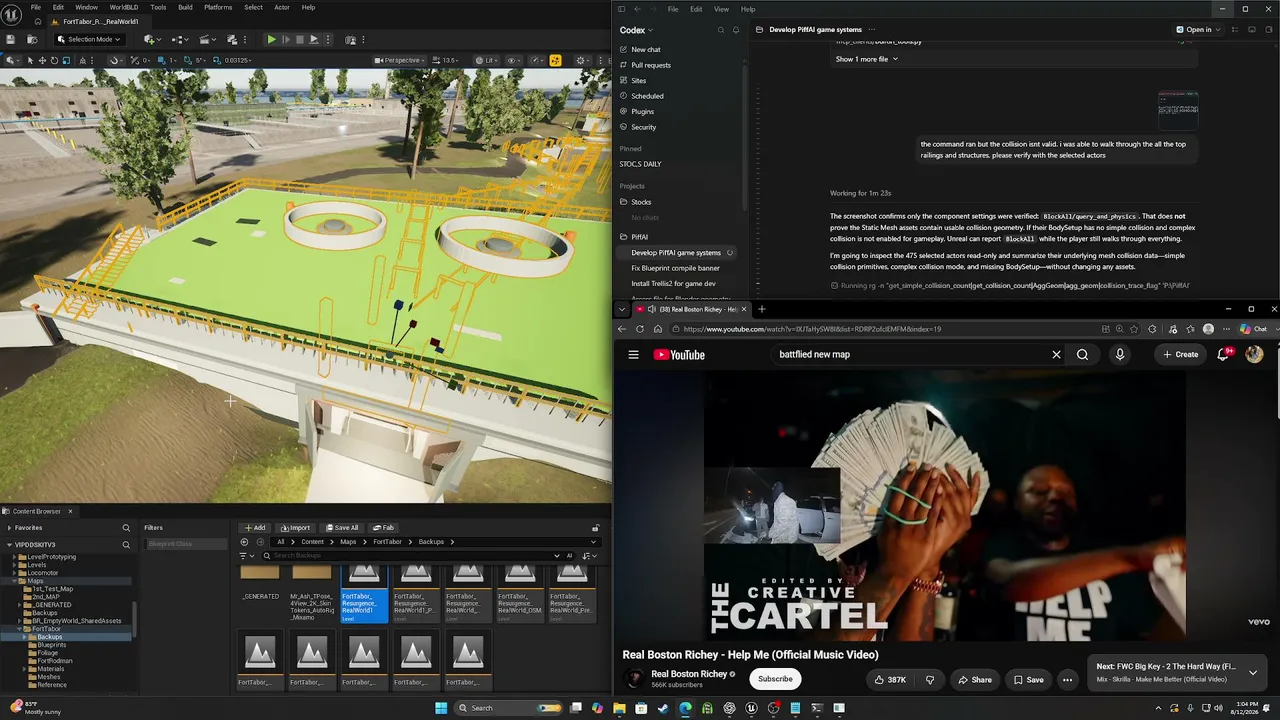Open the YouTube guide hamburger menu
The height and width of the screenshot is (720, 1280).
point(633,354)
